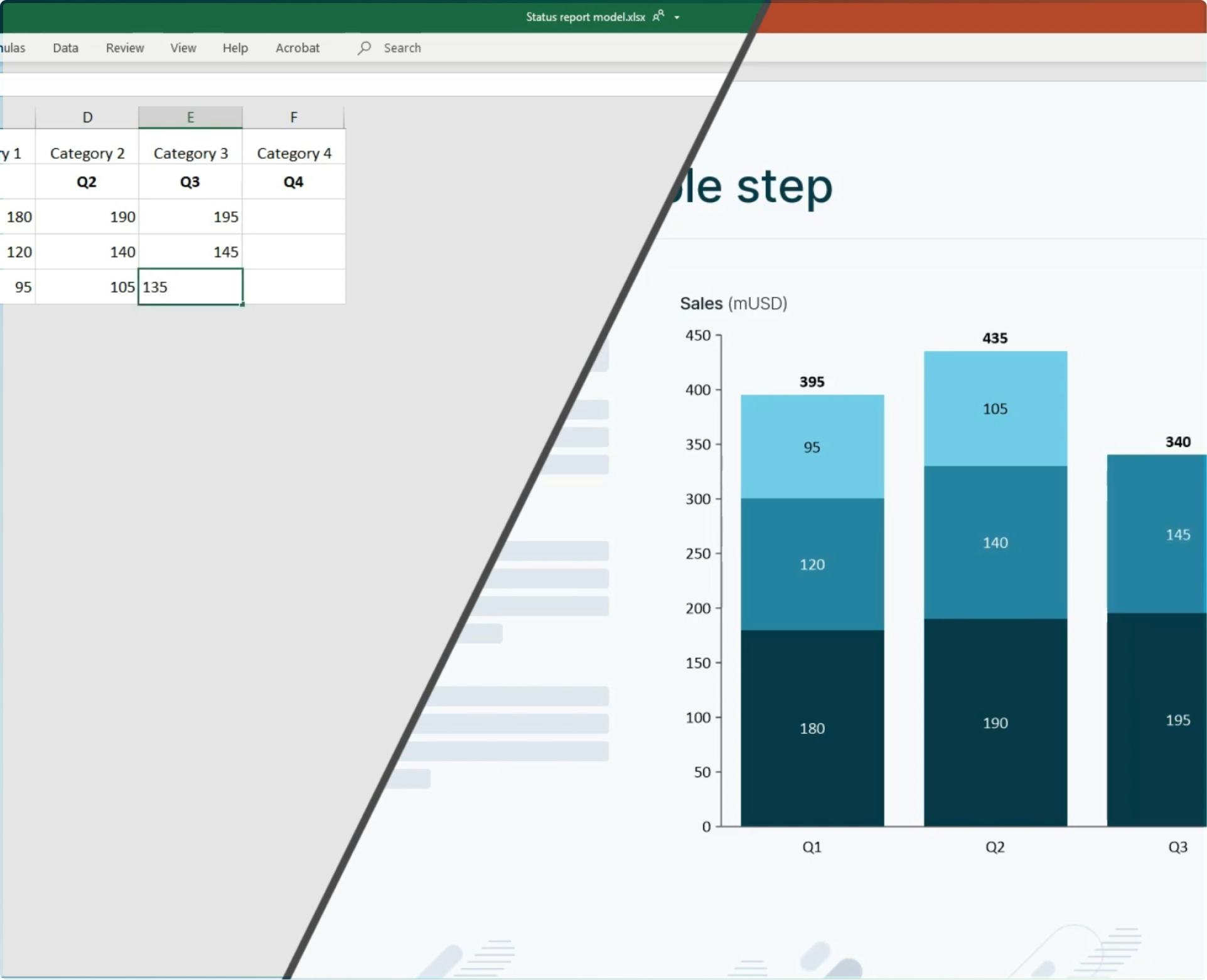
Task: Select the Q3 axis label in the chart
Action: [x=1177, y=846]
